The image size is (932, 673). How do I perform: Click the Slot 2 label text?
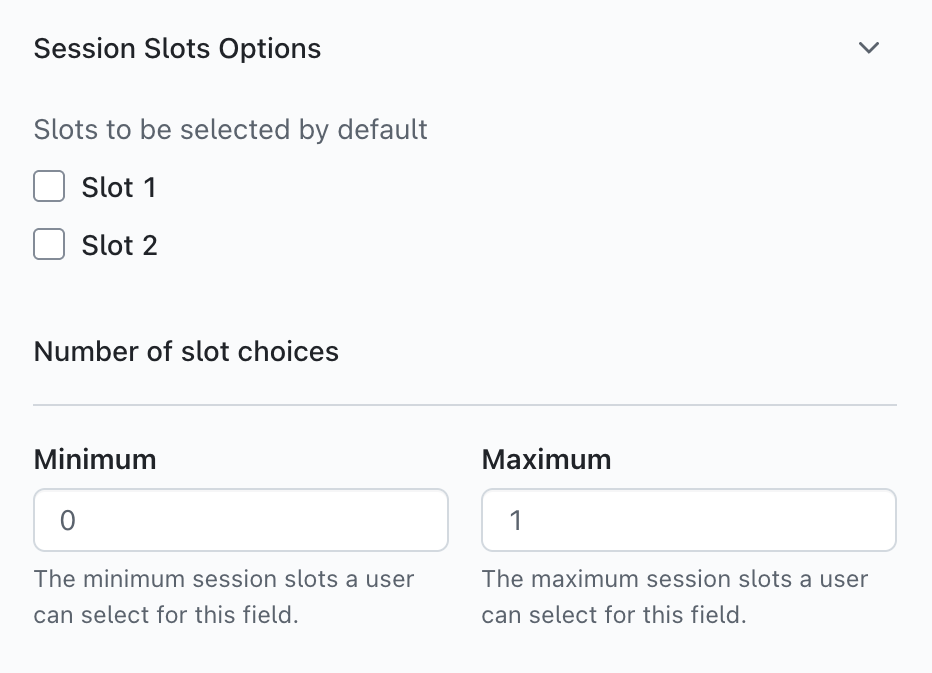pos(120,246)
